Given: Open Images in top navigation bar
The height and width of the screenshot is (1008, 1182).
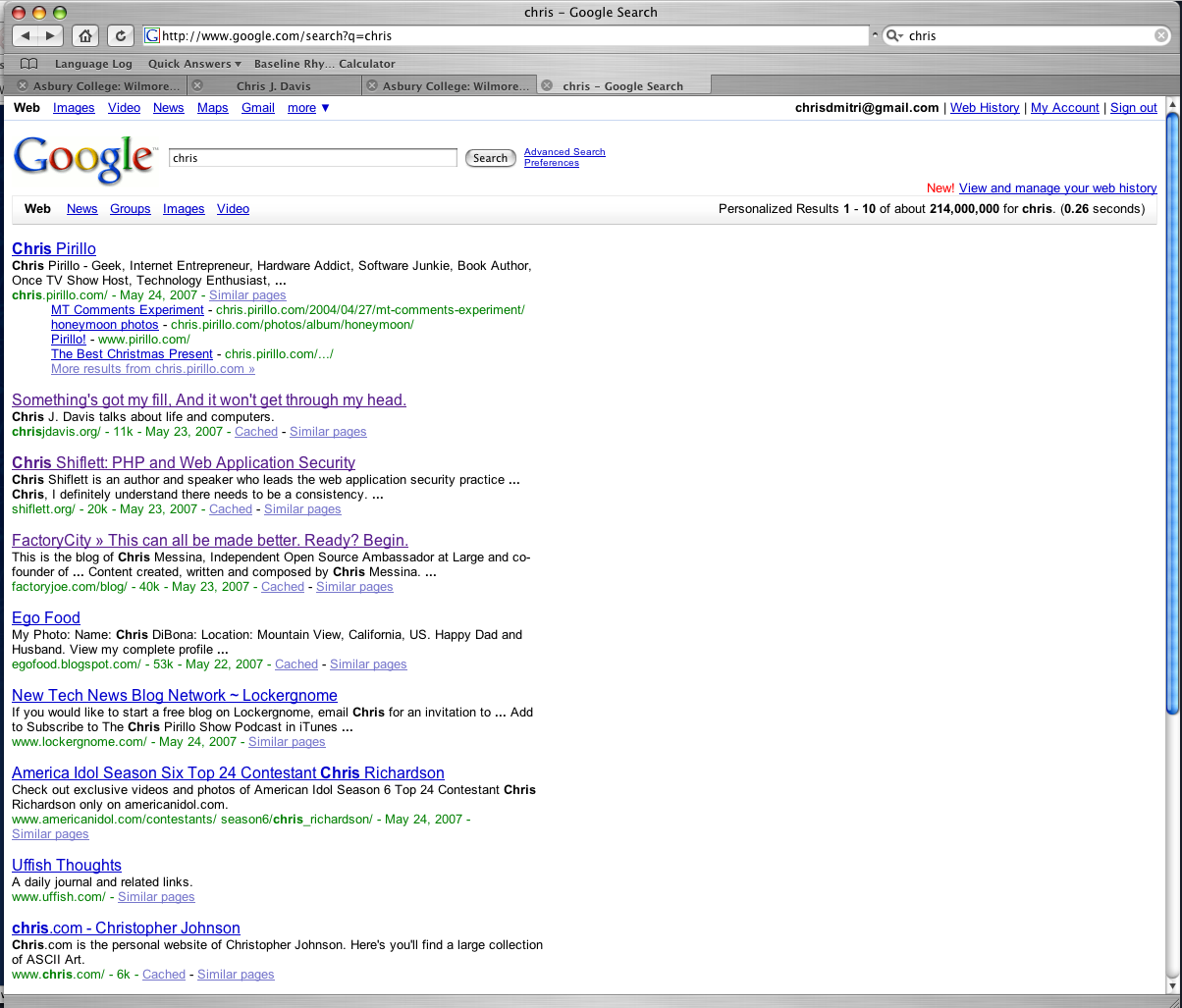Looking at the screenshot, I should tap(74, 108).
